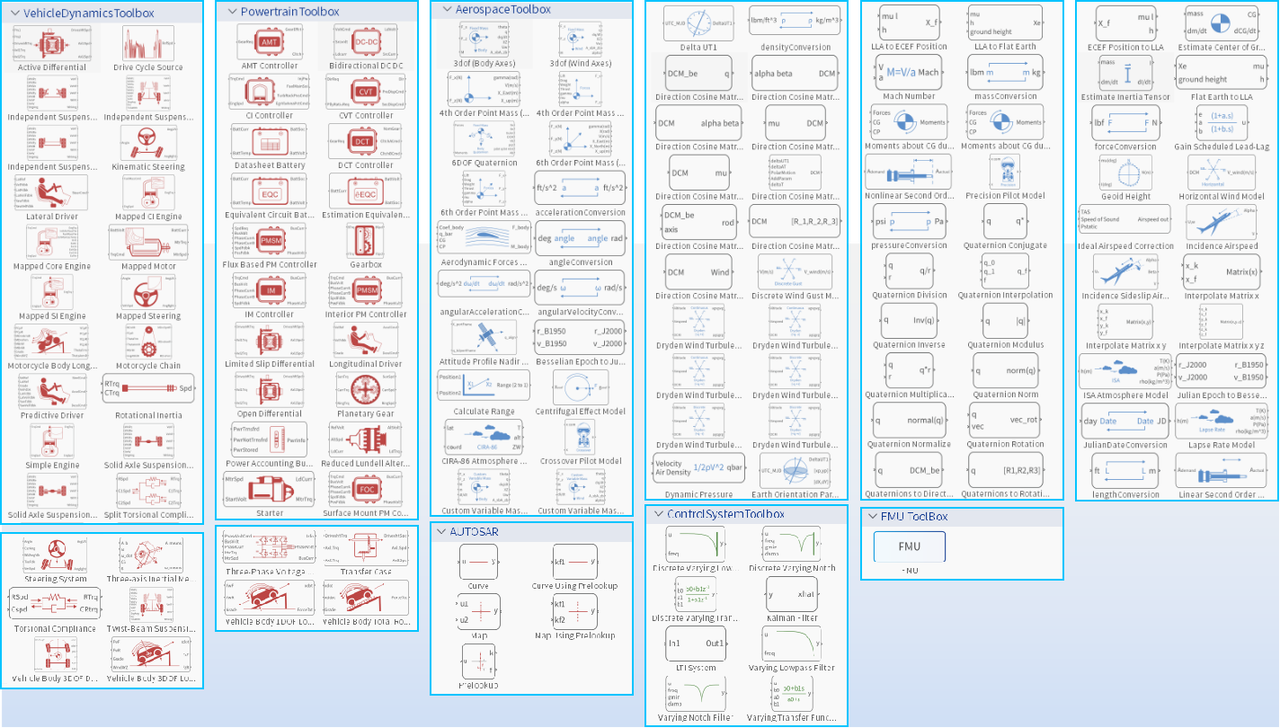Collapse the VehicleDynamicsToolbox section

(14, 12)
